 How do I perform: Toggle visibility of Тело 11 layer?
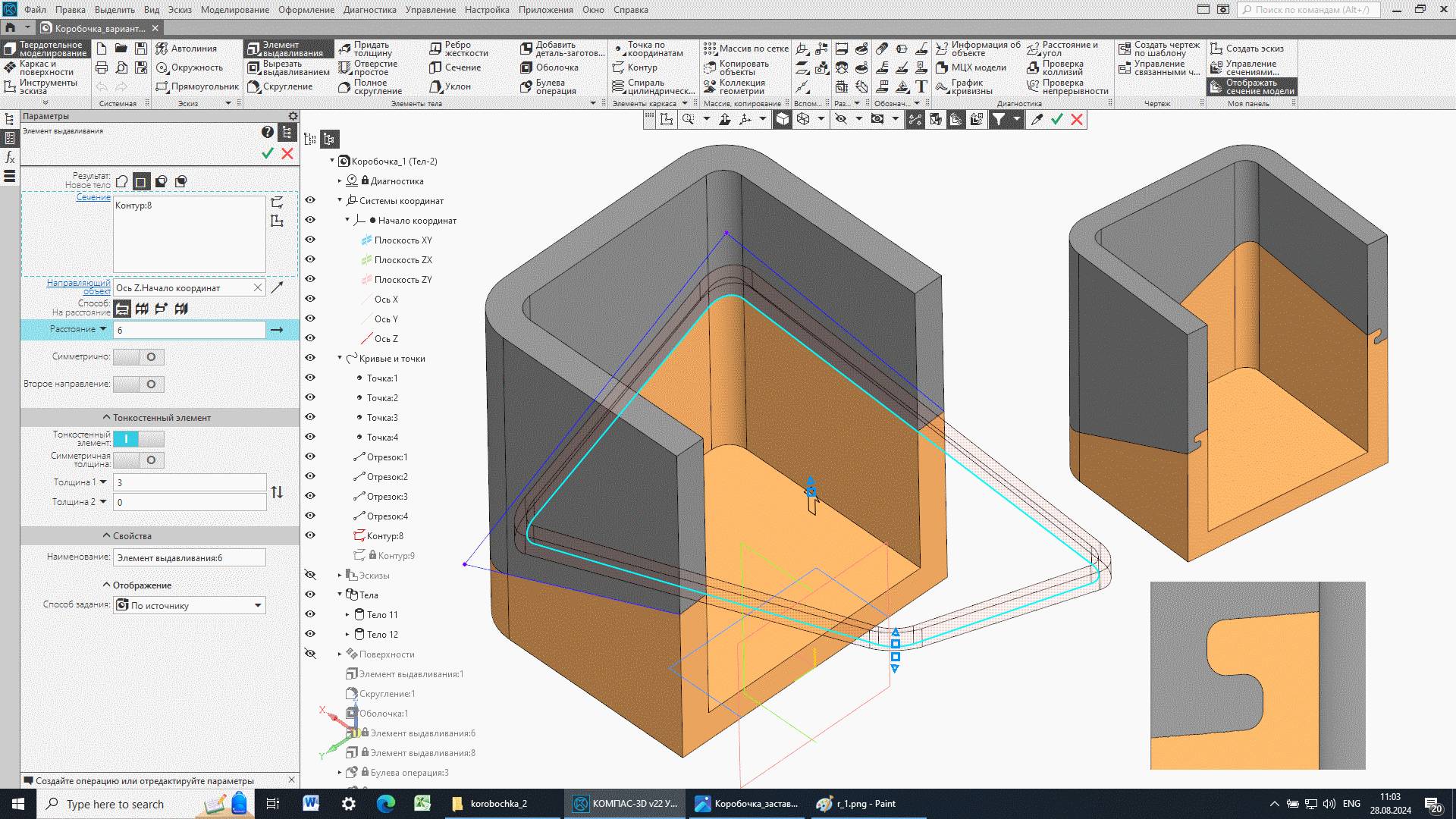click(311, 613)
